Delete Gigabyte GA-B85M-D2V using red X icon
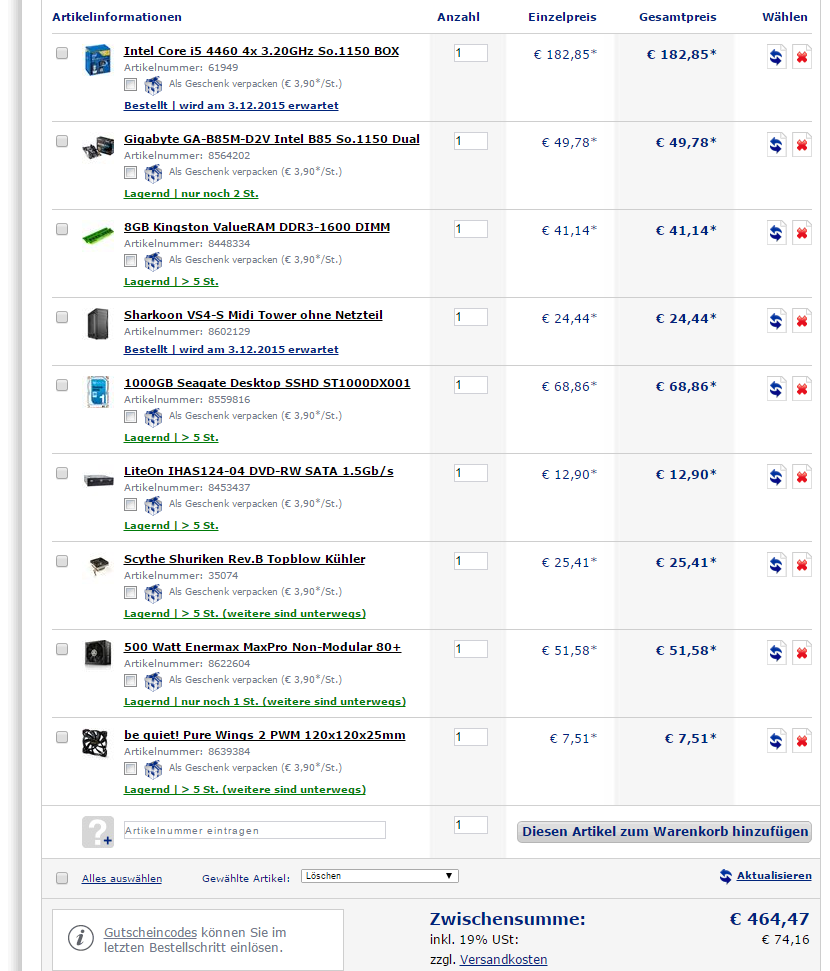This screenshot has width=830, height=971. coord(802,145)
